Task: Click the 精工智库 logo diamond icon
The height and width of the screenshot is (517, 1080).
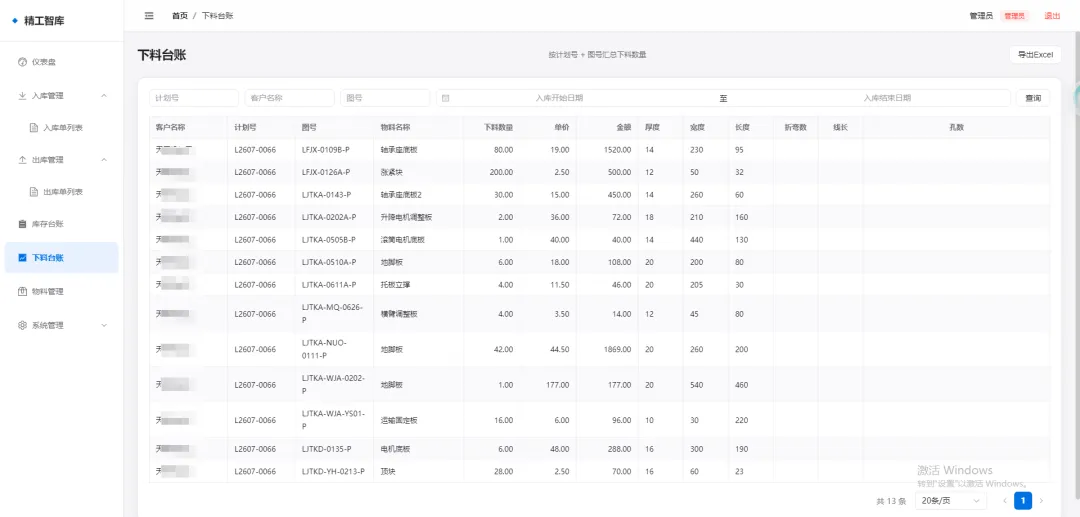Action: [15, 21]
